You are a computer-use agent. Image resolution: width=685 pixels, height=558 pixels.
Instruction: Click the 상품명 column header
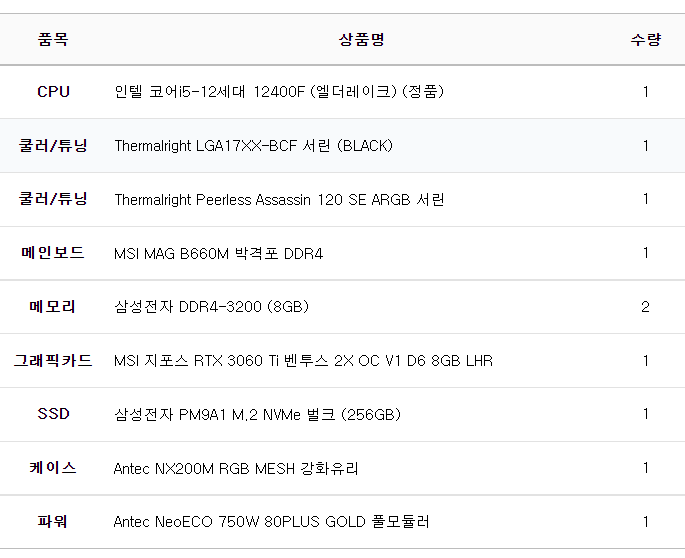coord(361,40)
